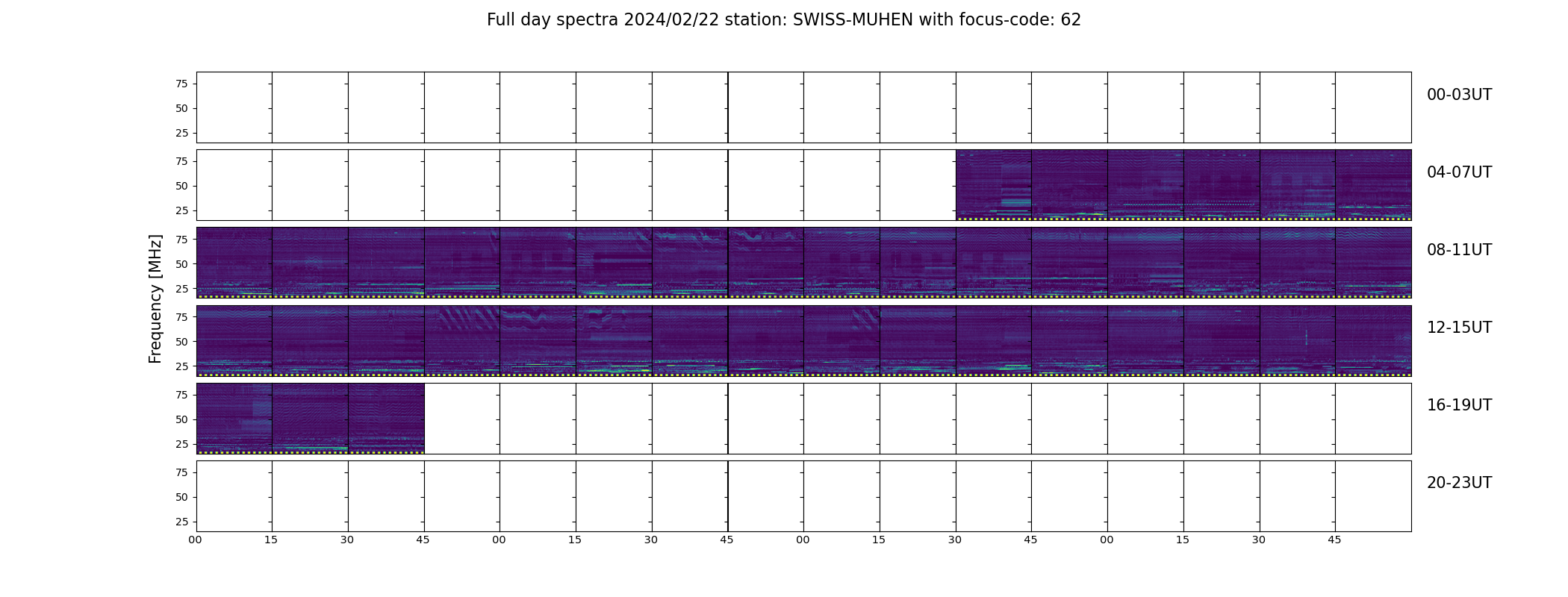Click the '20-23UT' row label
The image size is (1568, 597).
(x=1459, y=483)
